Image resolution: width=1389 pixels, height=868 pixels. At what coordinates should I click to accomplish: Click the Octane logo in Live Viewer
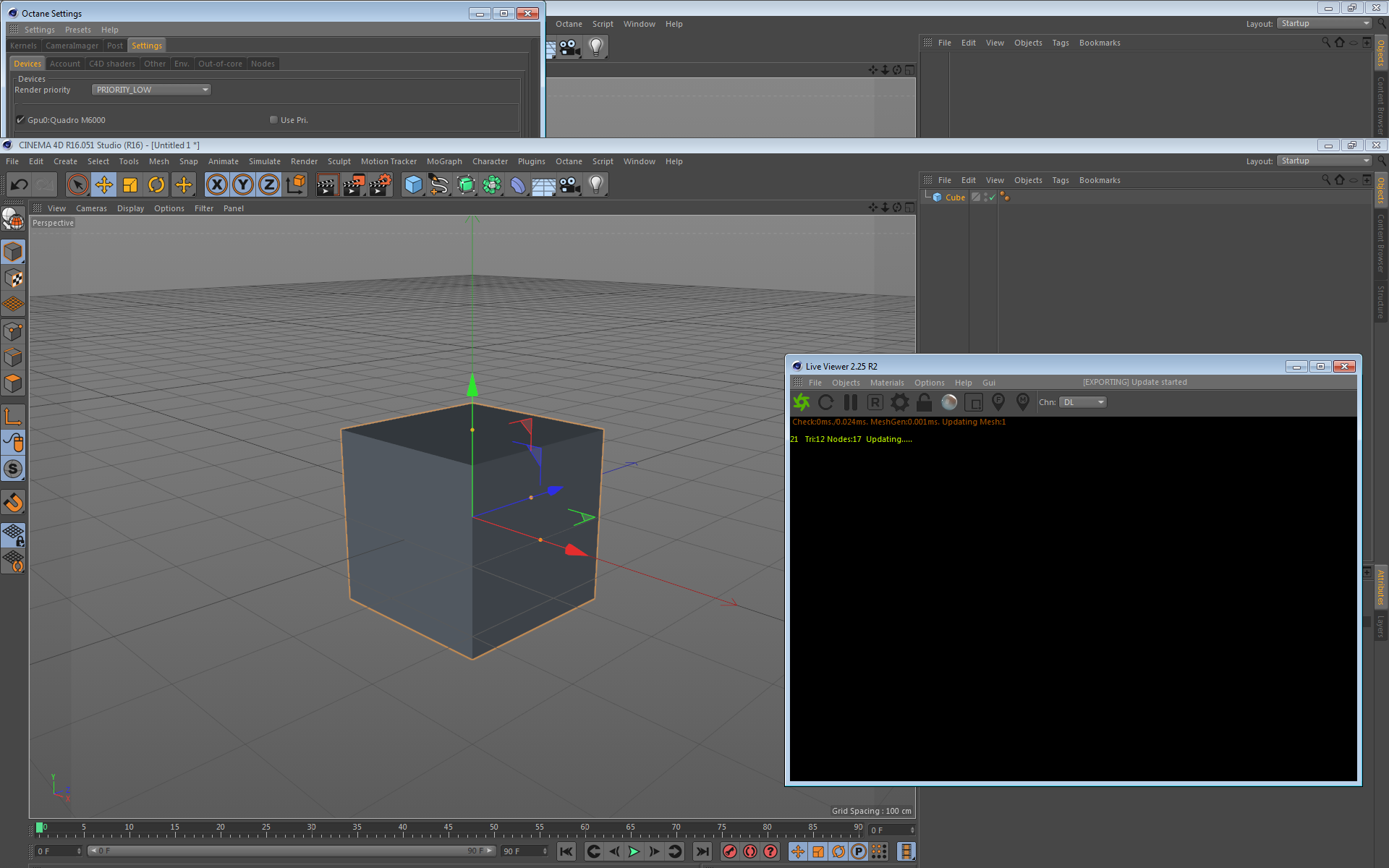click(802, 402)
